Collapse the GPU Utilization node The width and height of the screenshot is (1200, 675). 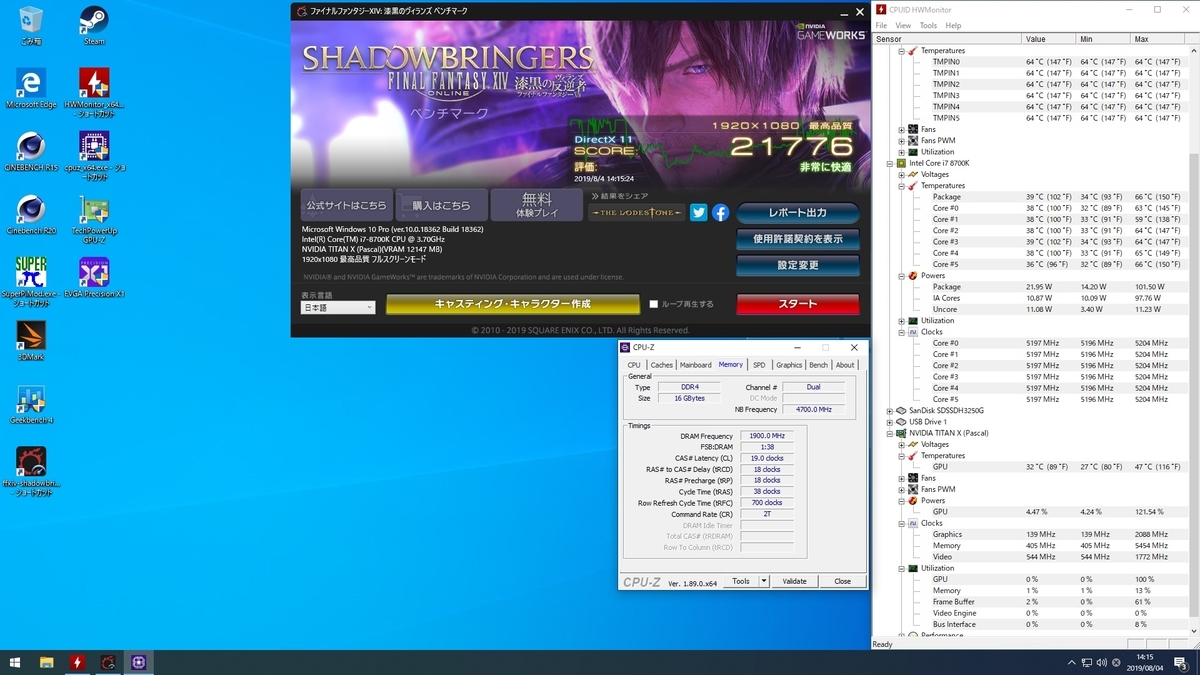tap(901, 568)
